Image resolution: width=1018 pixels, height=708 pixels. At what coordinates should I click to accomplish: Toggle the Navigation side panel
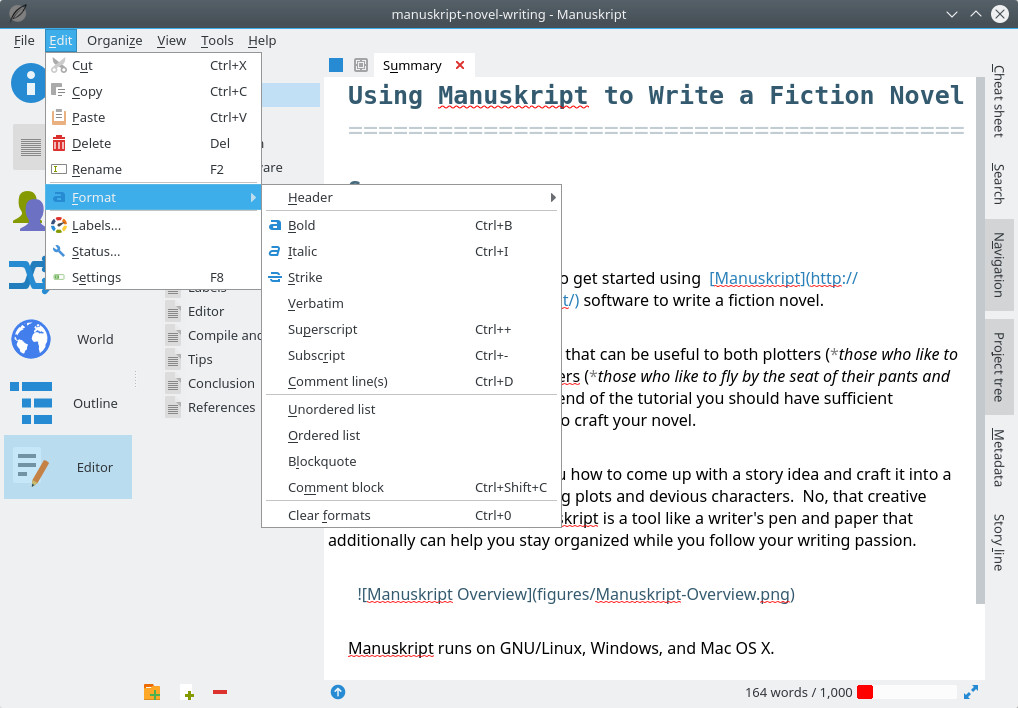(998, 264)
